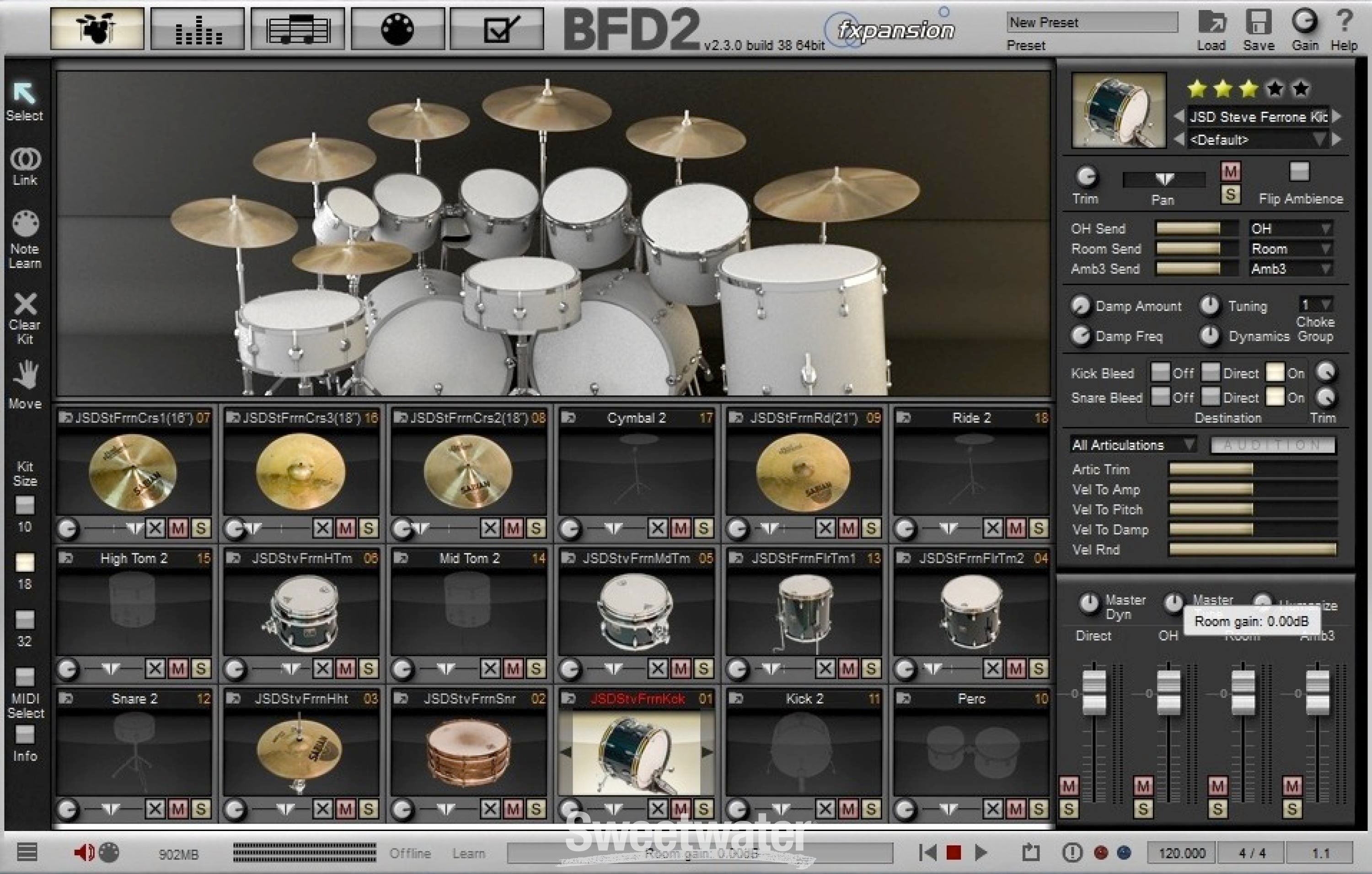
Task: Set Kit Size to 32
Action: pyautogui.click(x=25, y=620)
